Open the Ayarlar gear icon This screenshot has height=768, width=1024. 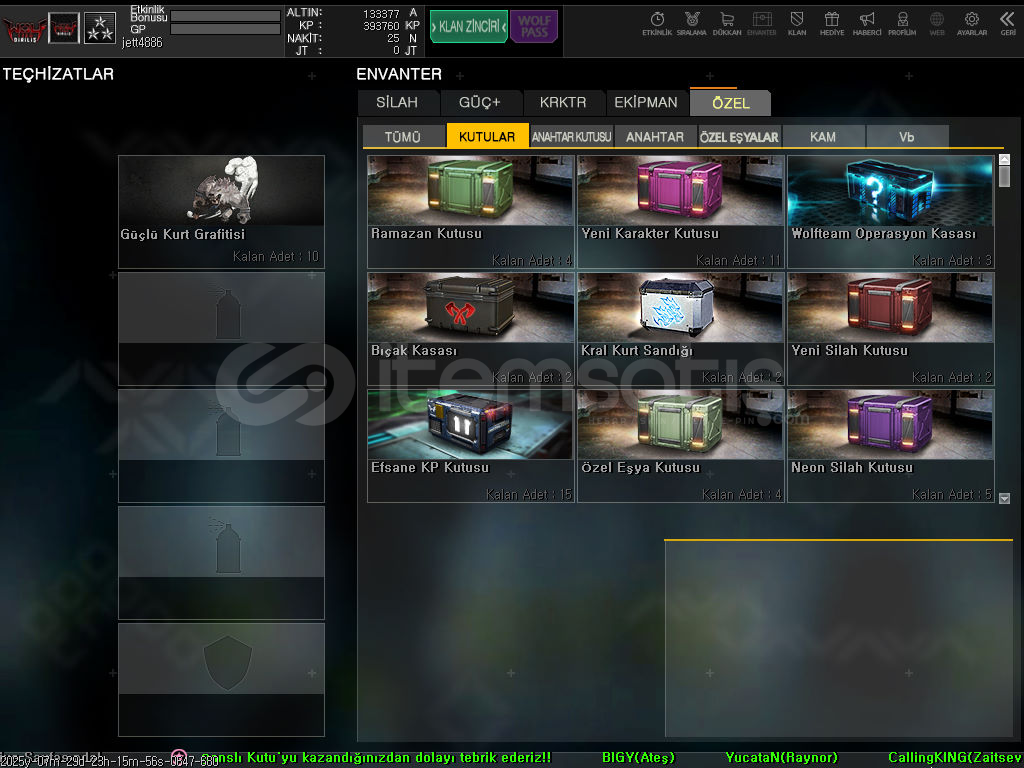972,24
